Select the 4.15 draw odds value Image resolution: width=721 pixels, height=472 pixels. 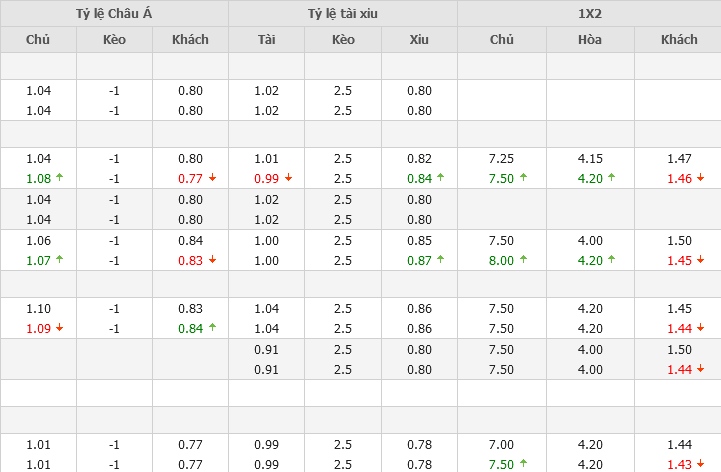[590, 158]
